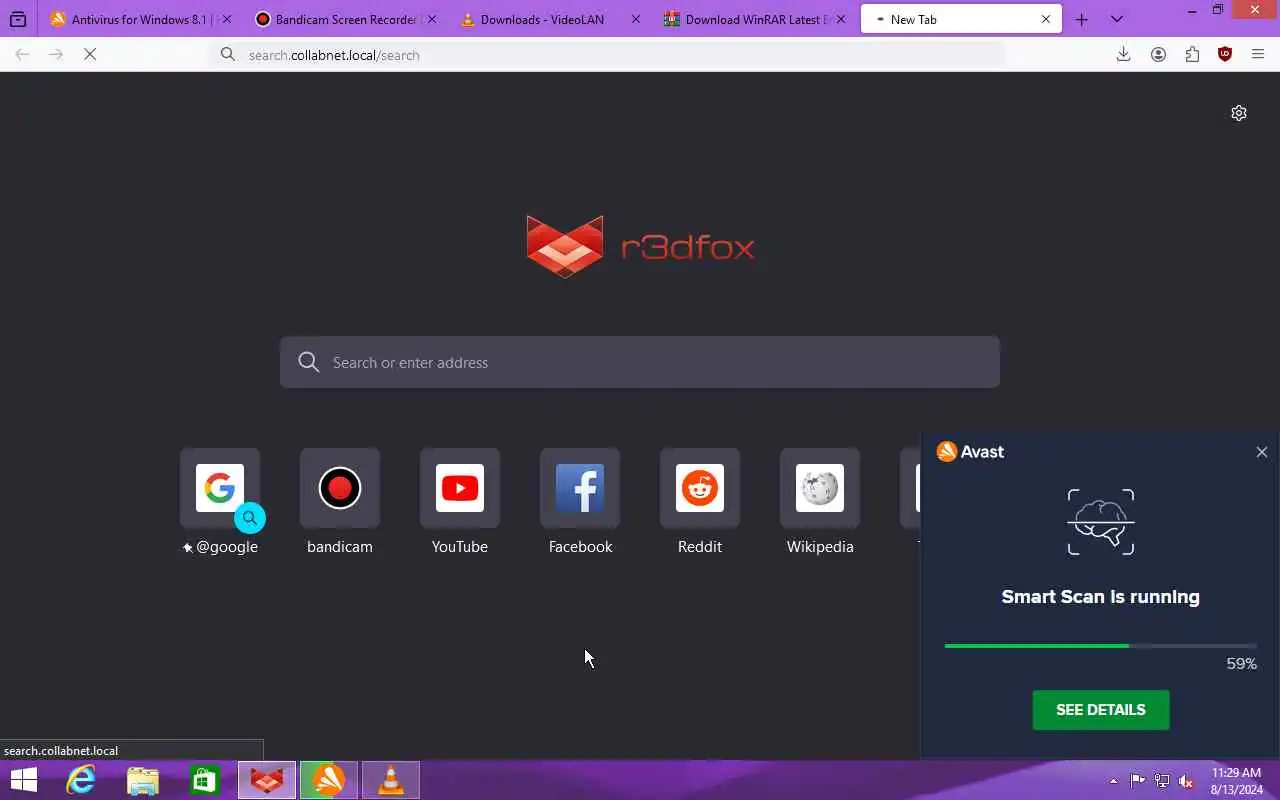Click the muted volume tray icon

[x=1186, y=781]
